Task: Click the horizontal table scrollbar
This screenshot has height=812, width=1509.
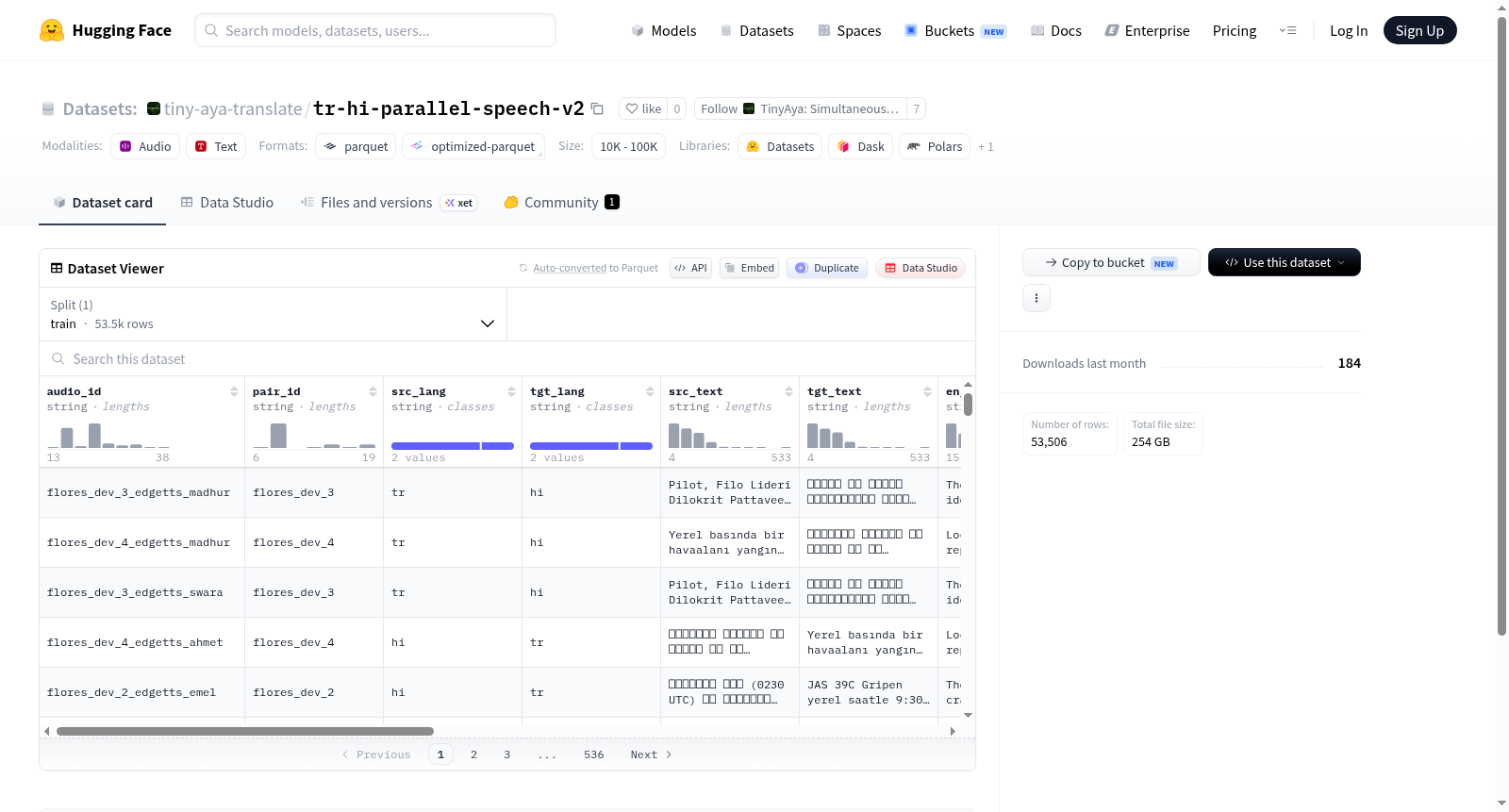Action: [245, 731]
